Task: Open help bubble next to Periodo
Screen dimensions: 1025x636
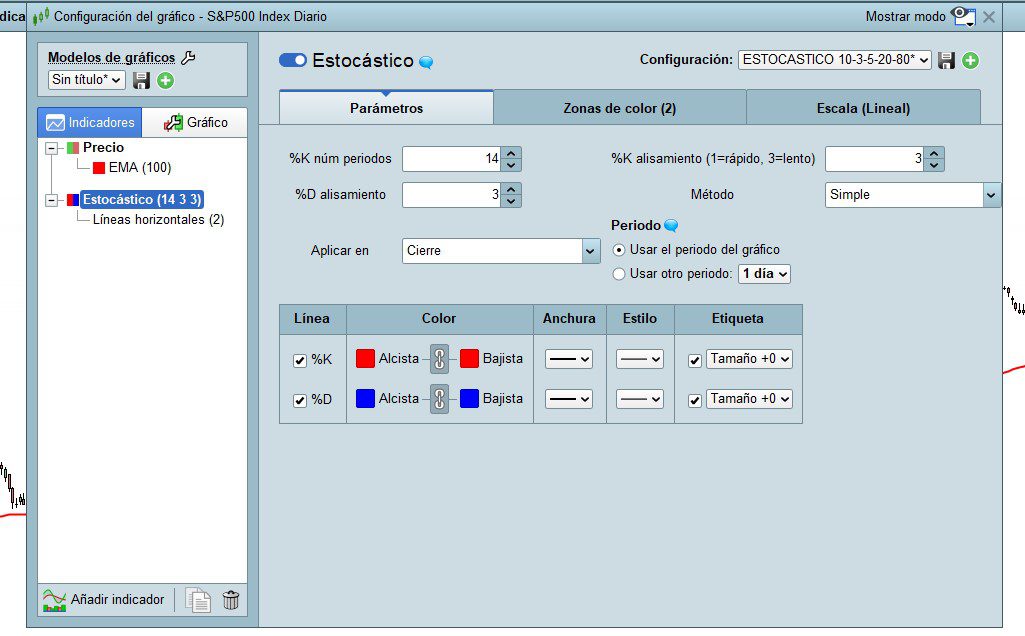Action: pyautogui.click(x=671, y=226)
